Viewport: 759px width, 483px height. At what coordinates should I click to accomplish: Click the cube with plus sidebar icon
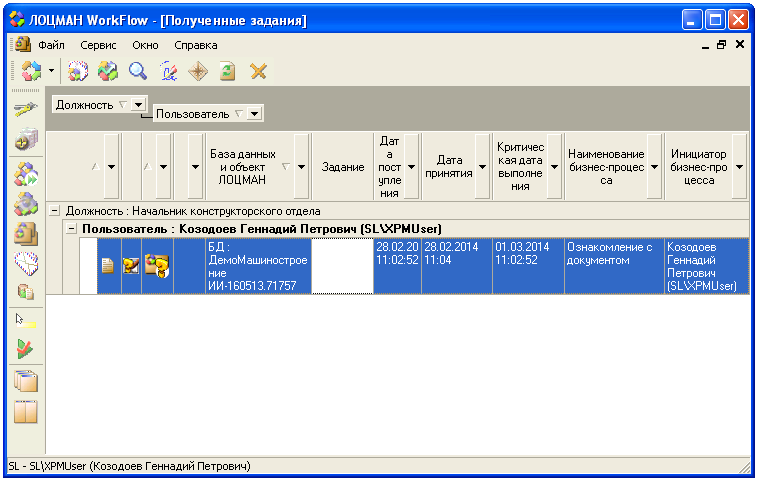click(x=26, y=139)
